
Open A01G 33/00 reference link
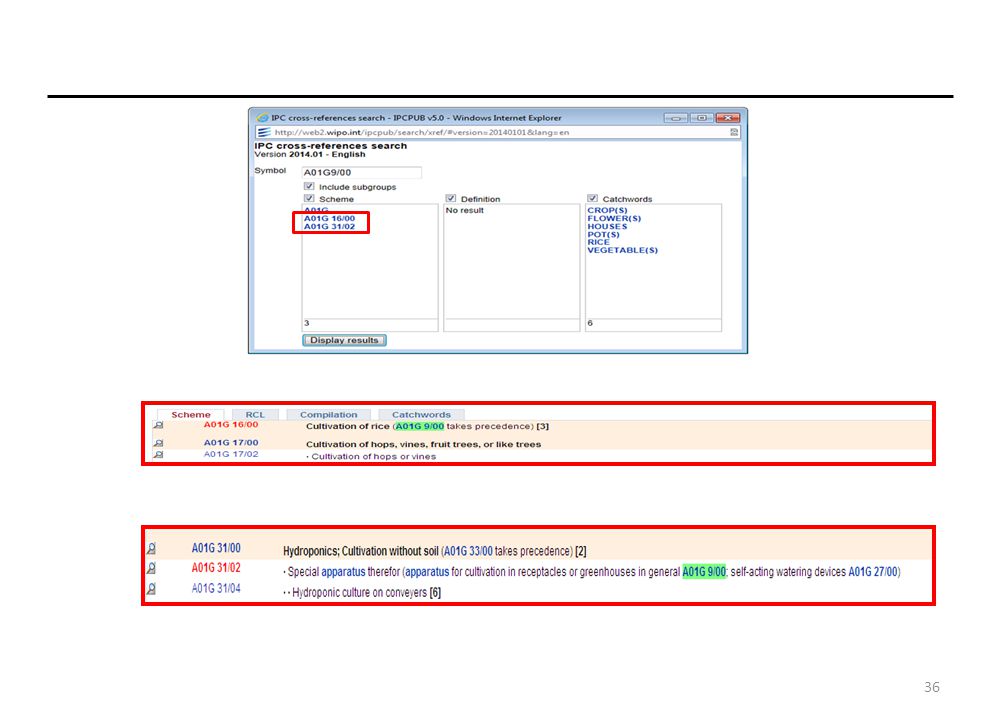[x=468, y=551]
